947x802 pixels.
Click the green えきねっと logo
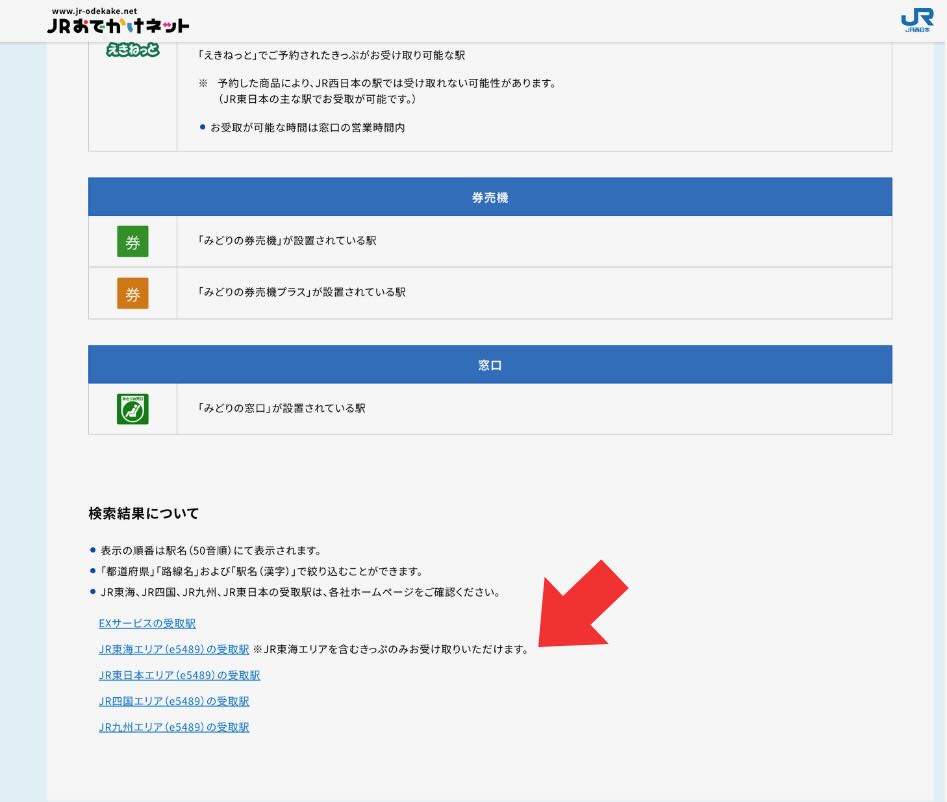pos(132,51)
